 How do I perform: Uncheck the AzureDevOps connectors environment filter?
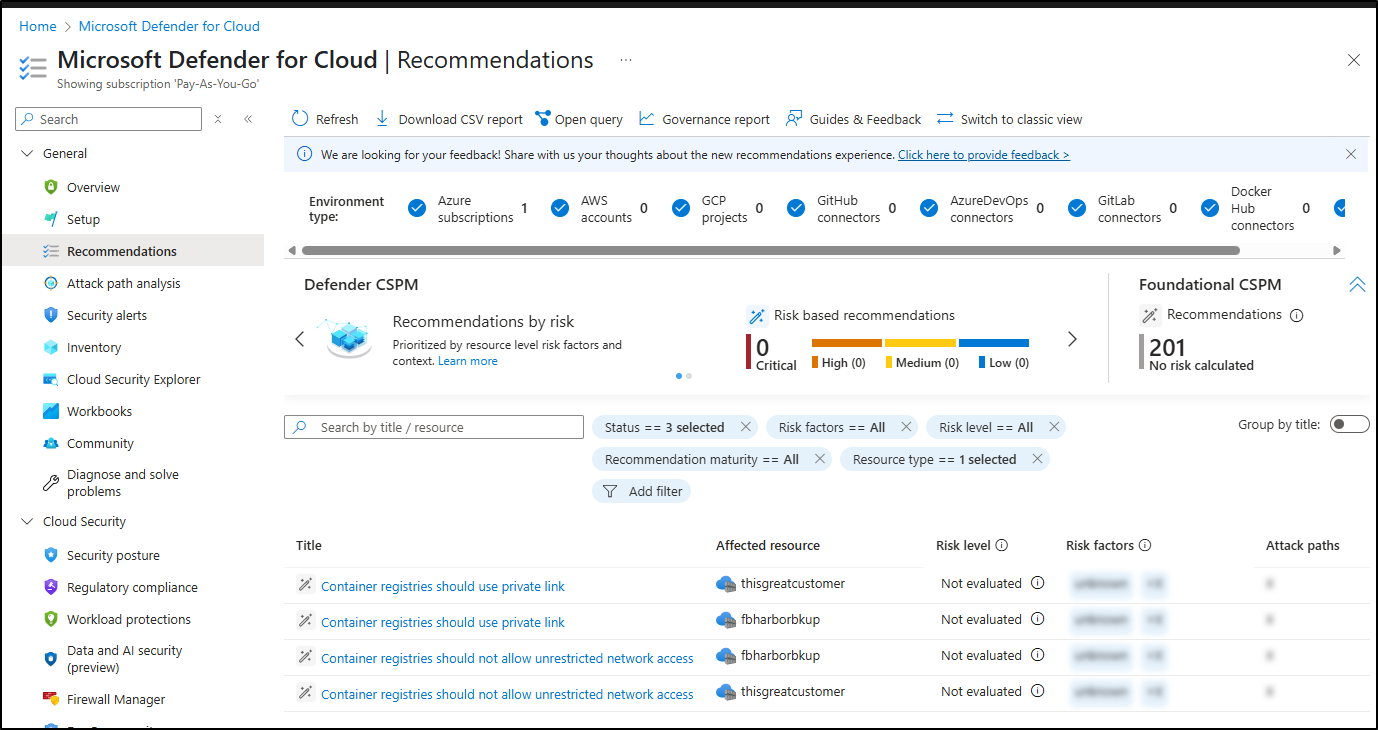click(930, 208)
